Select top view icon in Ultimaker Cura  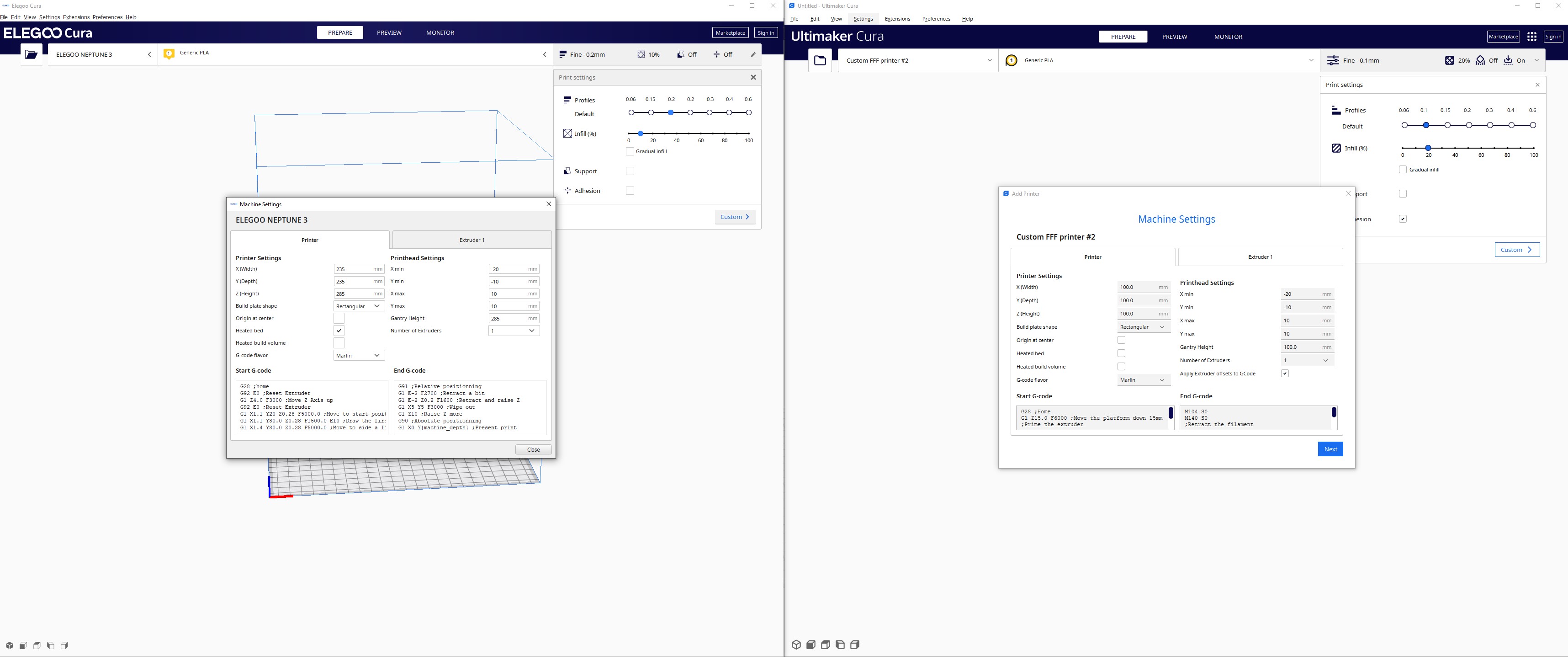tap(826, 645)
